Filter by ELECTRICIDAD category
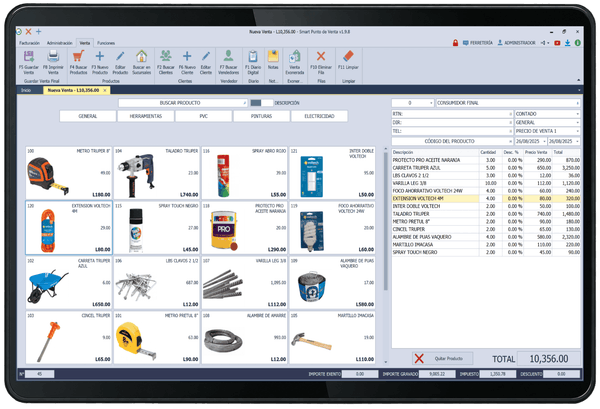This screenshot has width=600, height=409. pos(320,116)
